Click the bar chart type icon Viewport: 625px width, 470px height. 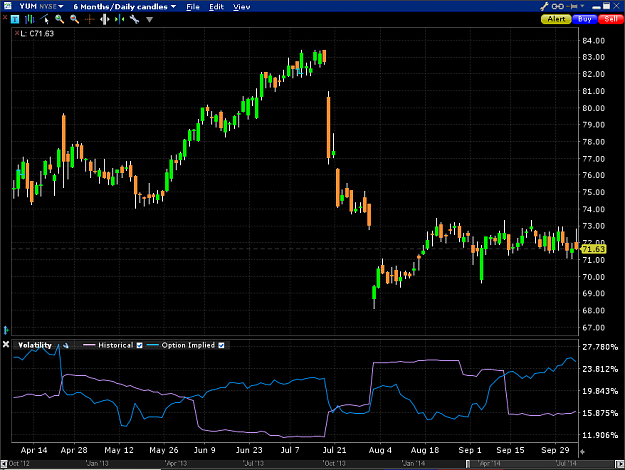coord(29,19)
